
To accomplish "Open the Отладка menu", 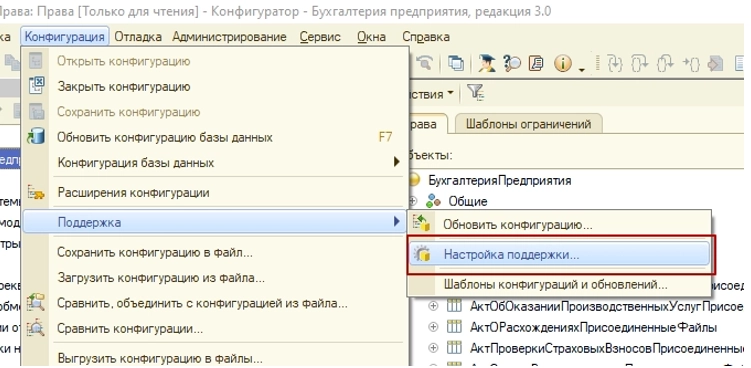I will (x=138, y=37).
